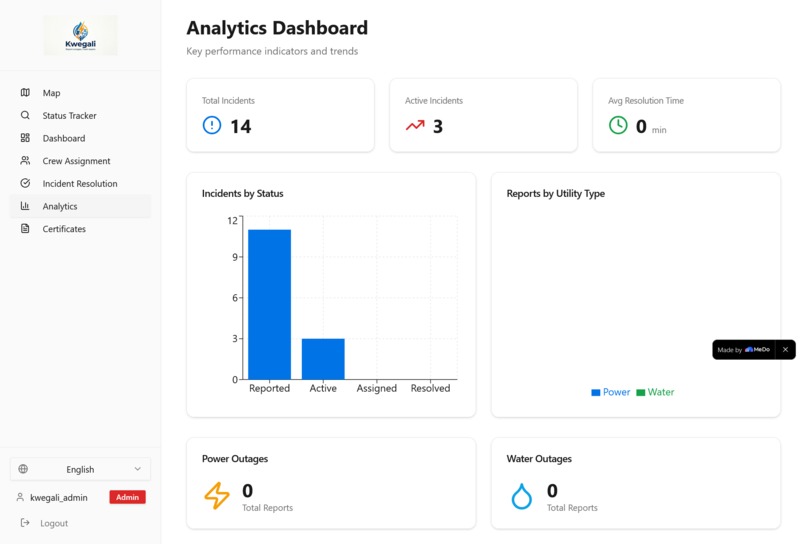Viewport: 806px width, 544px height.
Task: Open Incident Resolution page
Action: pyautogui.click(x=80, y=183)
